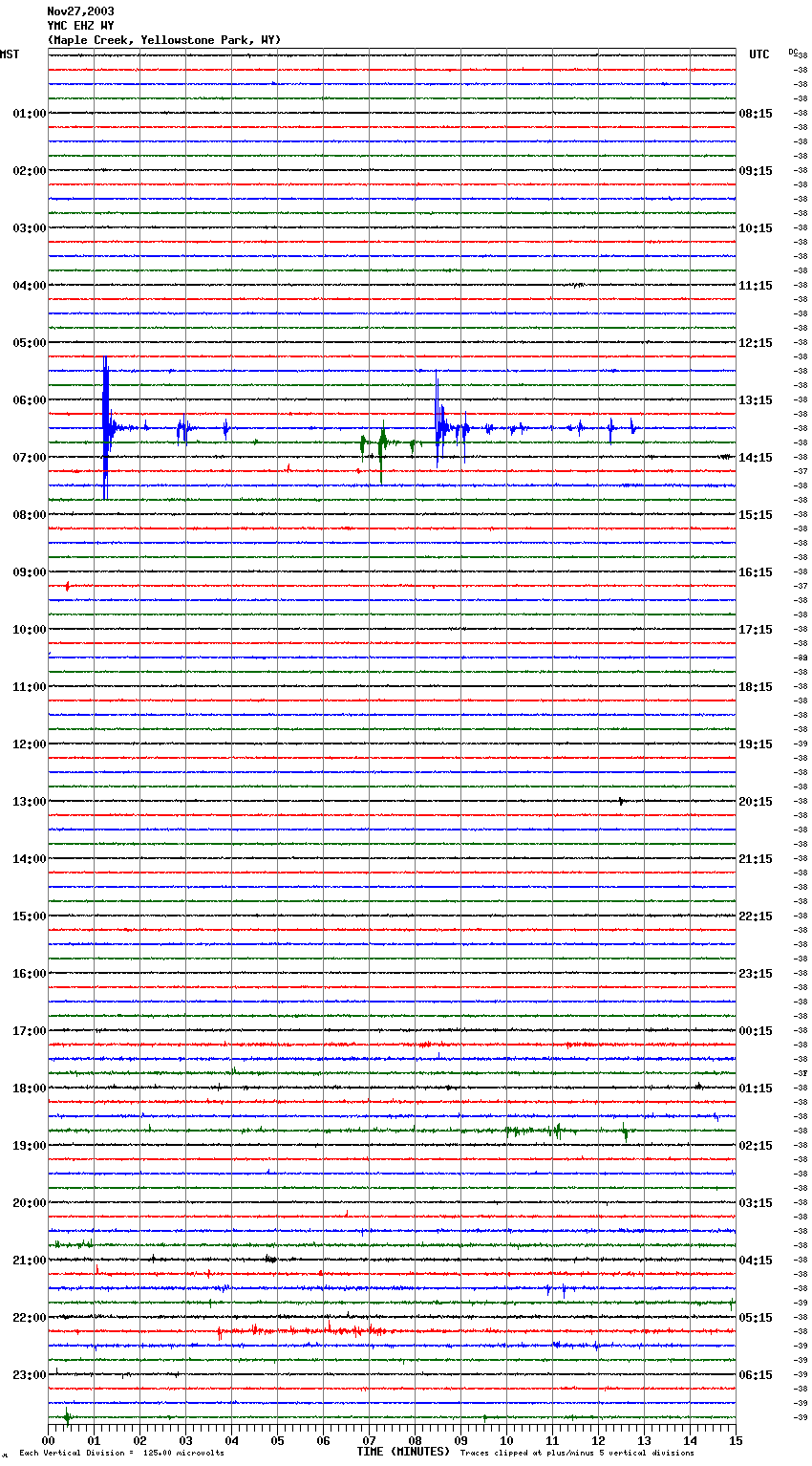
Task: Click the 20:15 UTC row label
Action: coord(756,802)
